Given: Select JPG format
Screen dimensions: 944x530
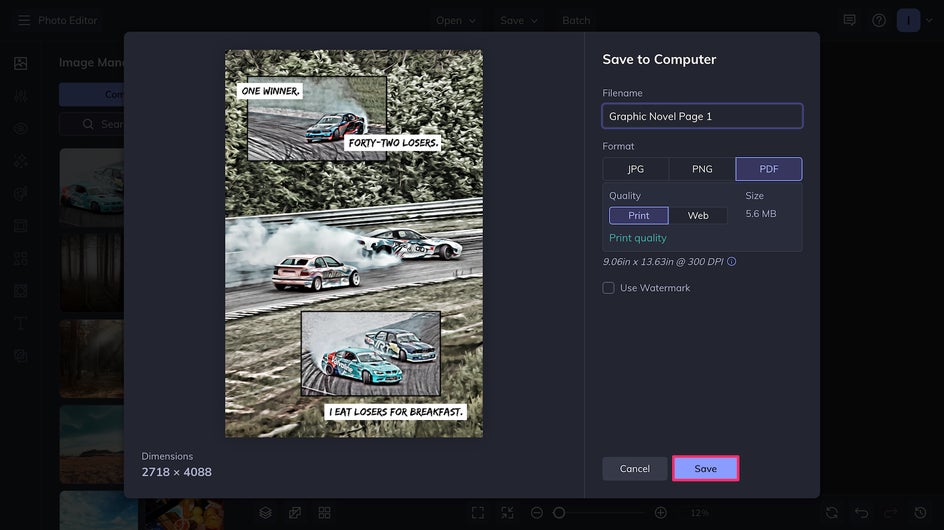Looking at the screenshot, I should (636, 169).
